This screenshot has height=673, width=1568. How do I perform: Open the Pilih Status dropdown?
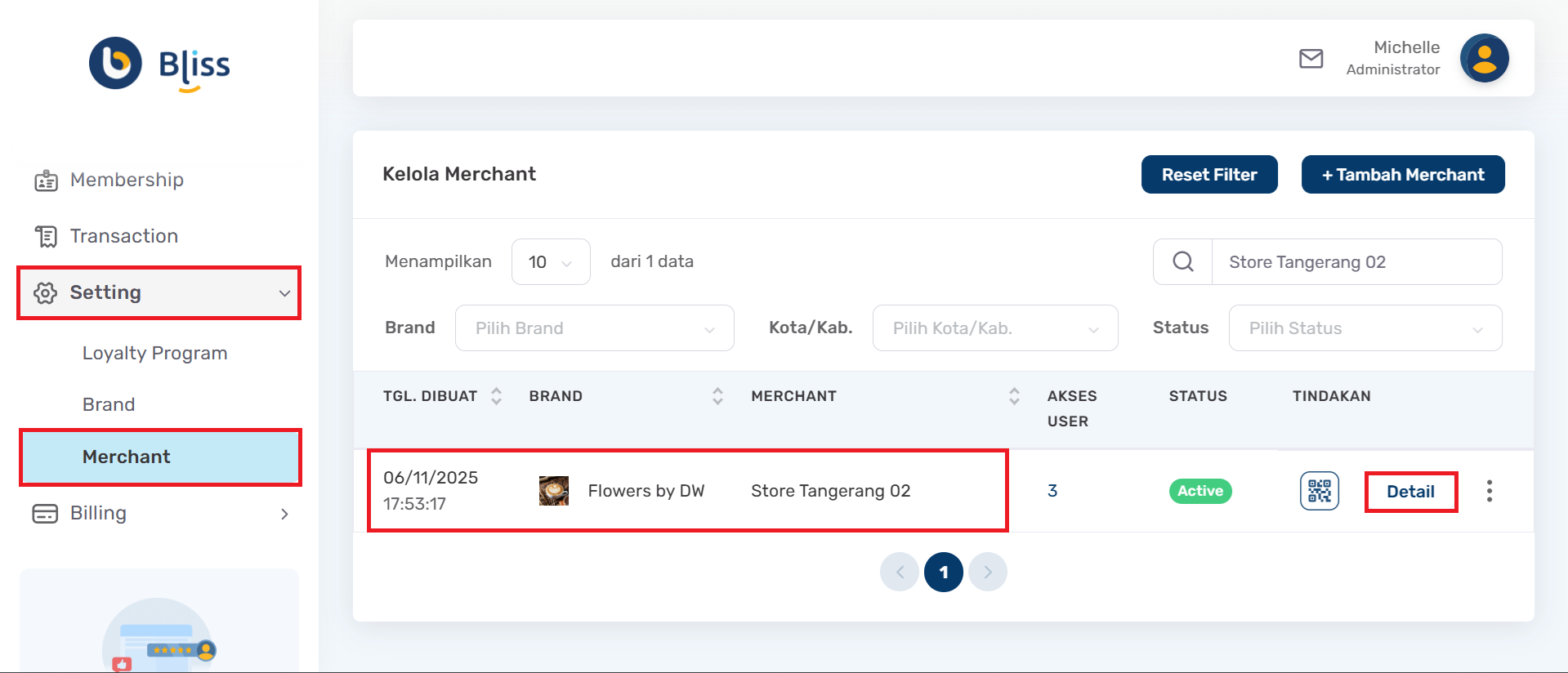[1365, 328]
